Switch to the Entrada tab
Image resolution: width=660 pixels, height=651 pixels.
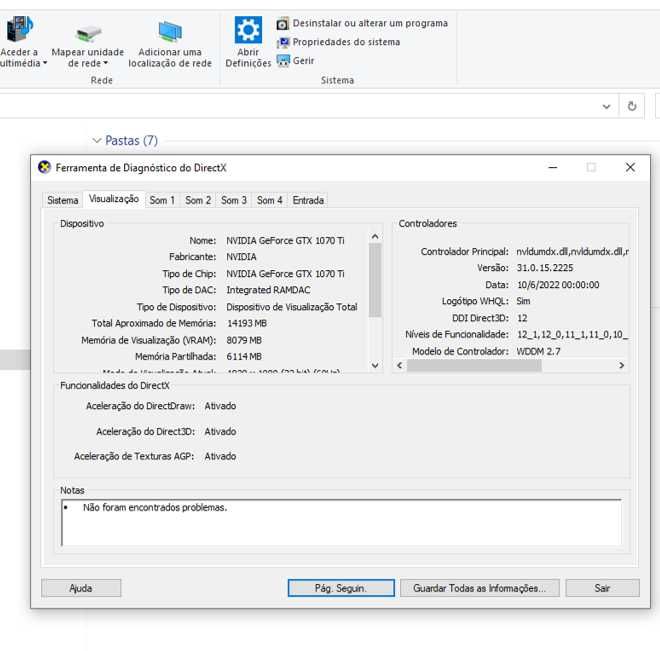308,200
